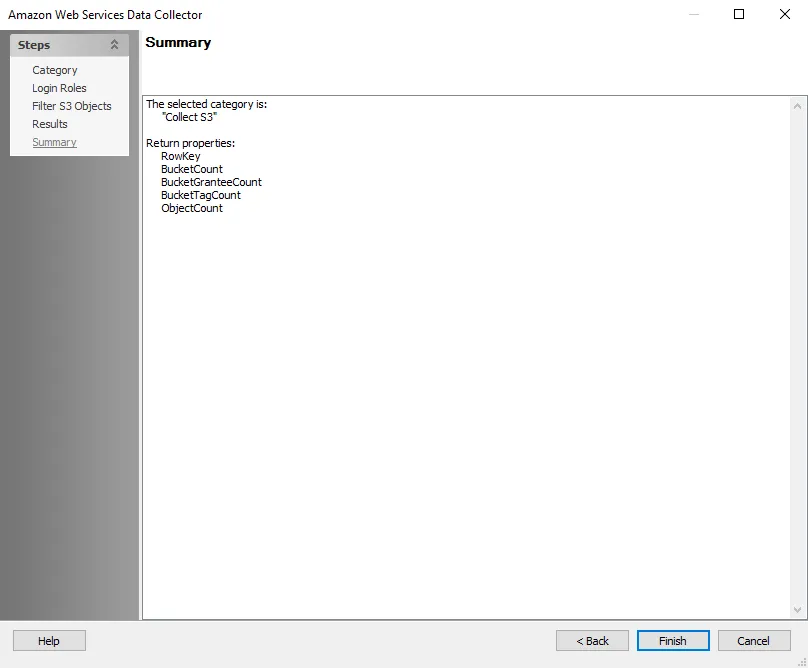Select the Summary step link
Image resolution: width=808 pixels, height=668 pixels.
[x=54, y=142]
